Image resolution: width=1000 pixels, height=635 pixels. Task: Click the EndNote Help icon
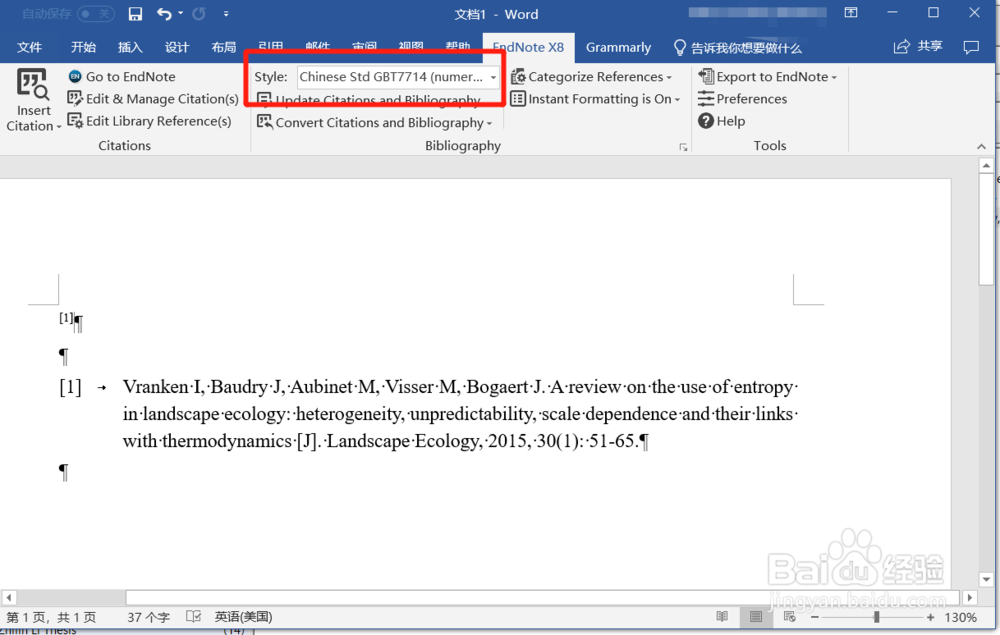click(x=705, y=120)
